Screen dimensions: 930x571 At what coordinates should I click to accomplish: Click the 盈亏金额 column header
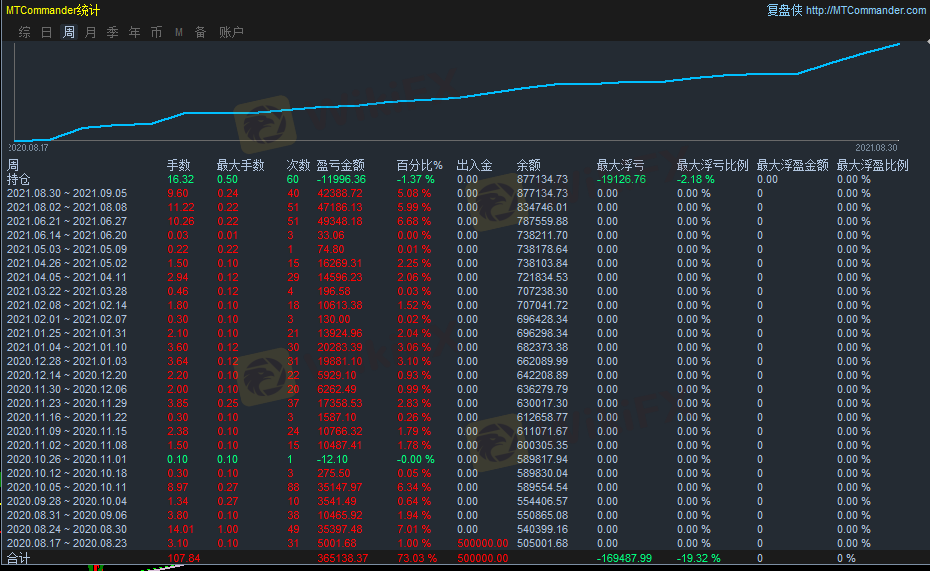click(340, 165)
